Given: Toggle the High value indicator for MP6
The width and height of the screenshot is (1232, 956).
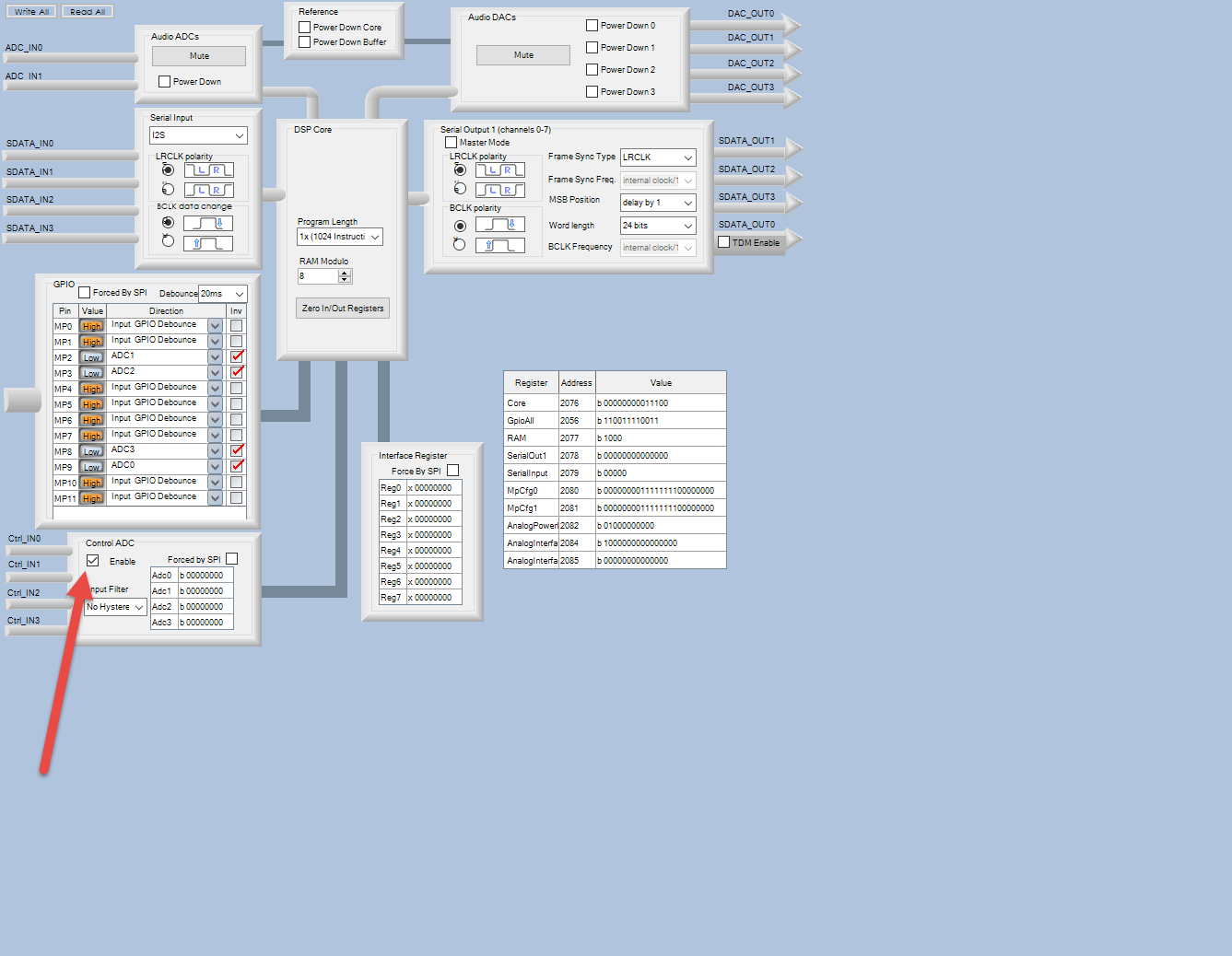Looking at the screenshot, I should 91,420.
